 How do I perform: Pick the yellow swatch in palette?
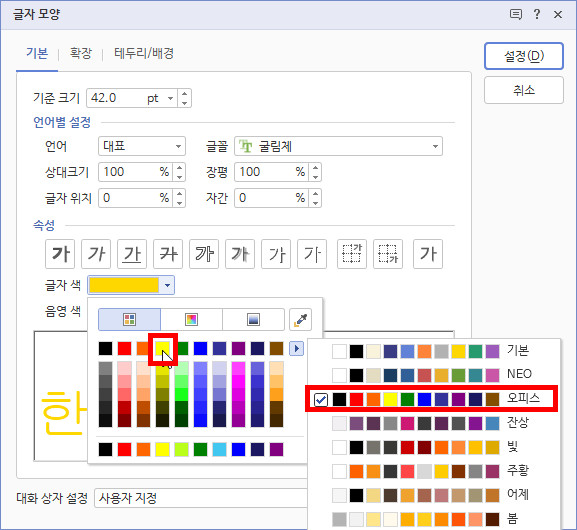tap(163, 349)
